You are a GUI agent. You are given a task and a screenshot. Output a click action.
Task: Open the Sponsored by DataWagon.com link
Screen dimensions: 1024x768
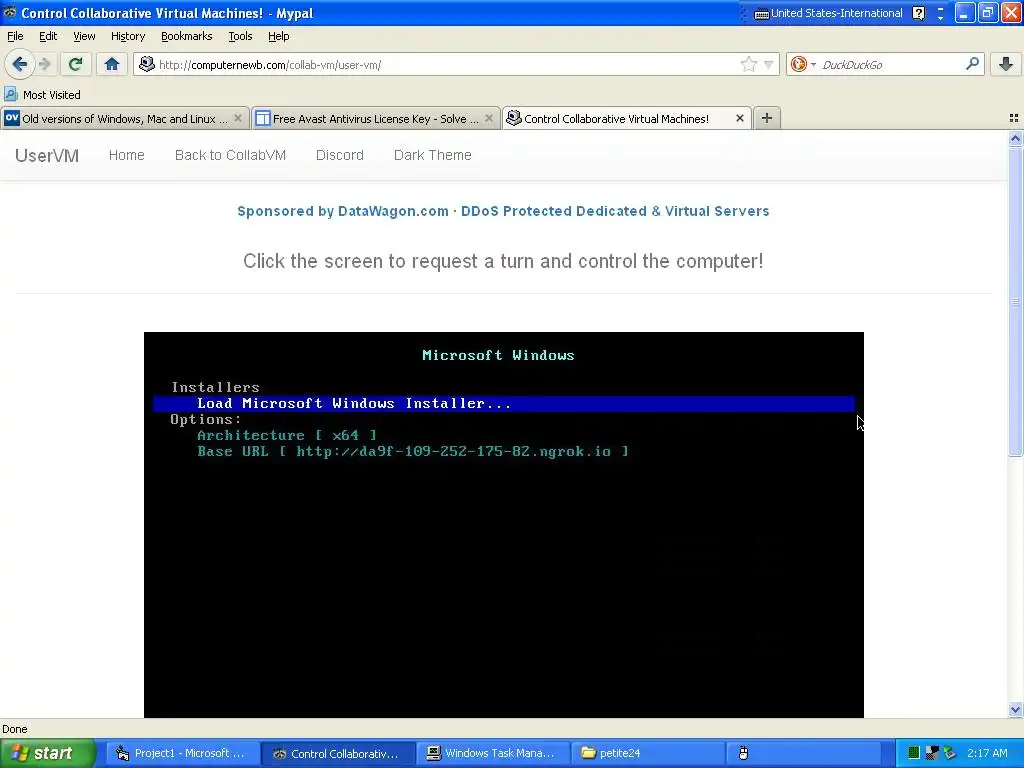(503, 211)
